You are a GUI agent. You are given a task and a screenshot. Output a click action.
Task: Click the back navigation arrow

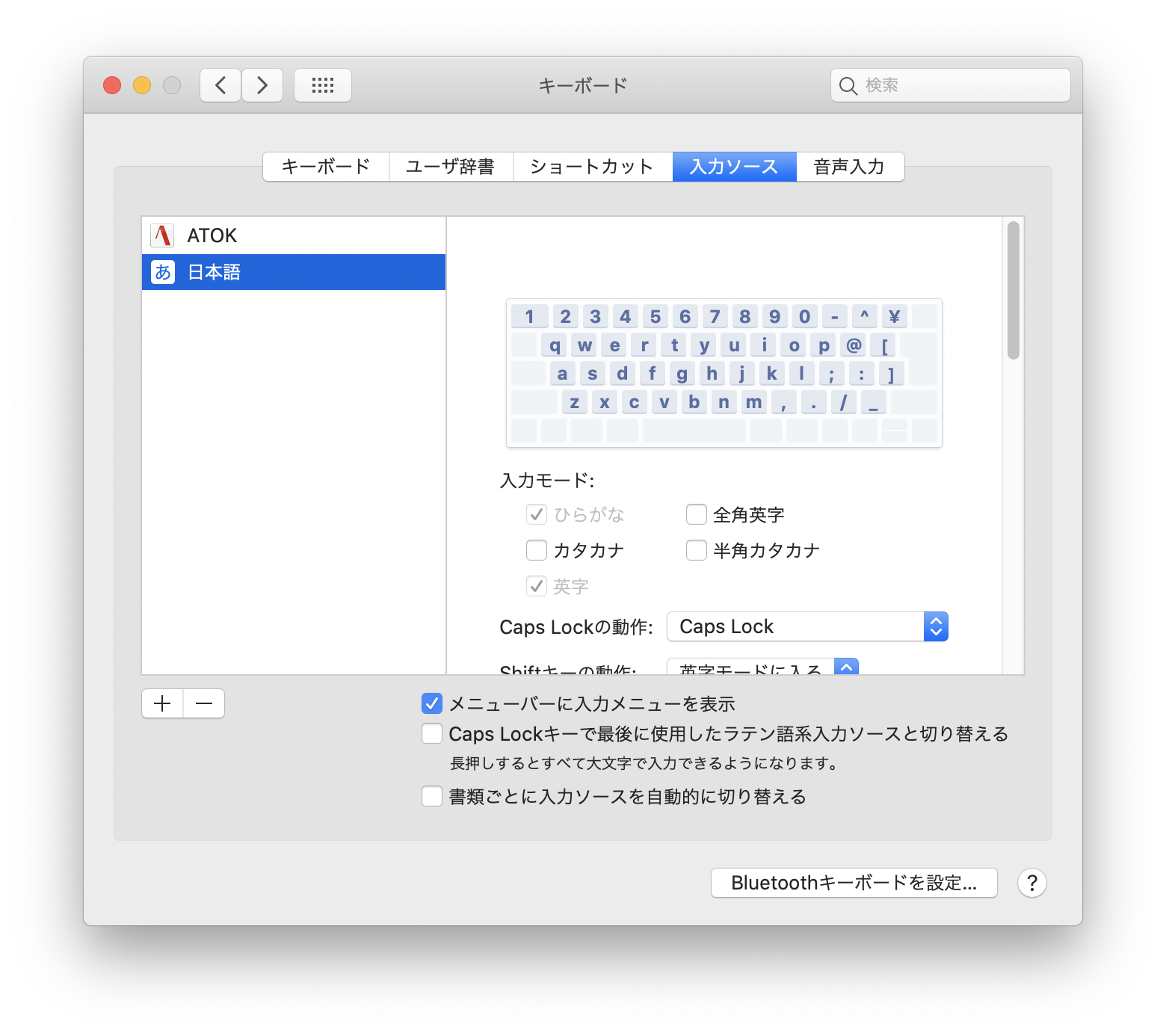click(220, 84)
